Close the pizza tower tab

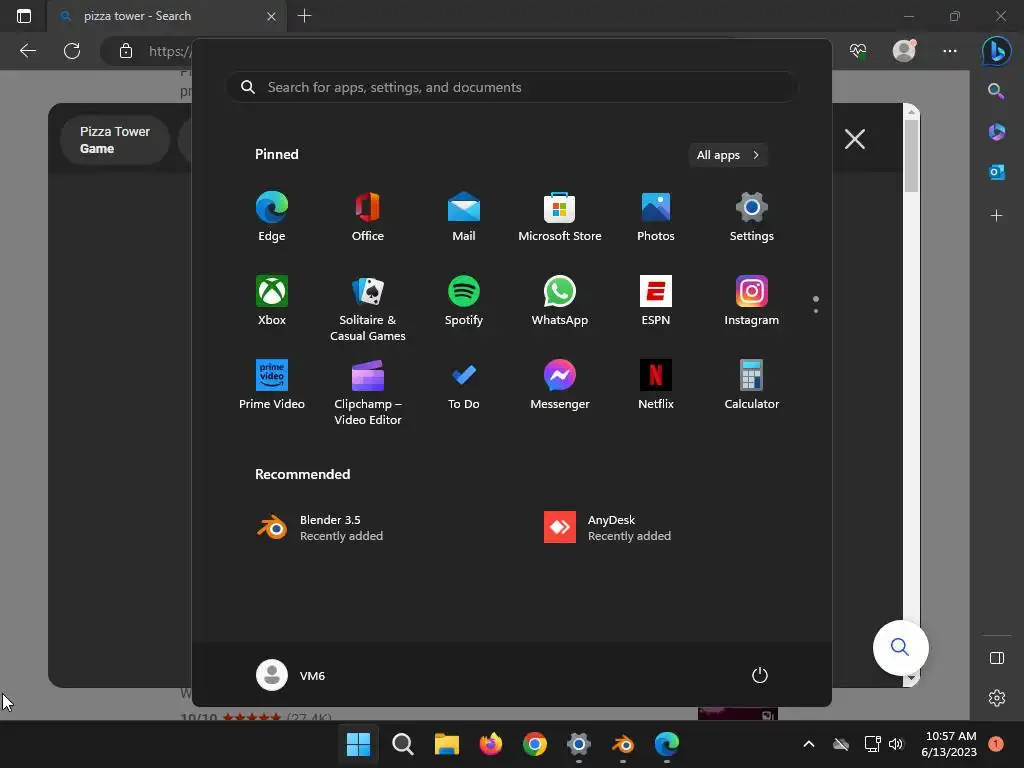(271, 16)
